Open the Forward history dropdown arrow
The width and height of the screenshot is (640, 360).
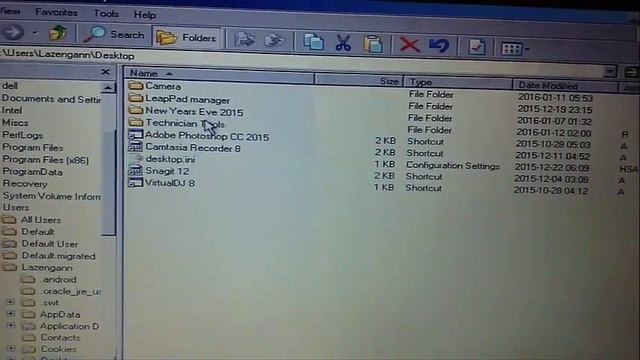click(x=35, y=32)
